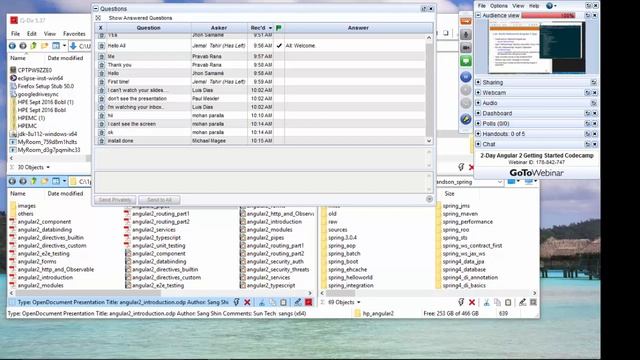Viewport: 640px width, 360px height.
Task: Expand the Audio pane
Action: 478,103
